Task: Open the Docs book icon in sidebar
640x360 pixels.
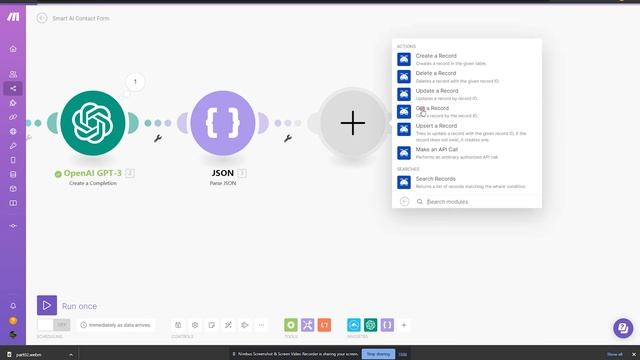Action: 13,203
